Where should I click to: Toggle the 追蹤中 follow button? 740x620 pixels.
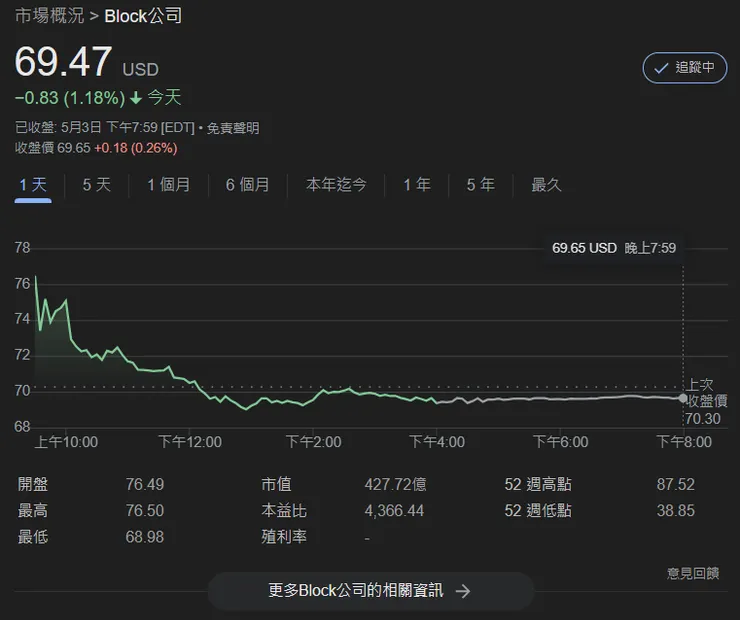pos(685,68)
